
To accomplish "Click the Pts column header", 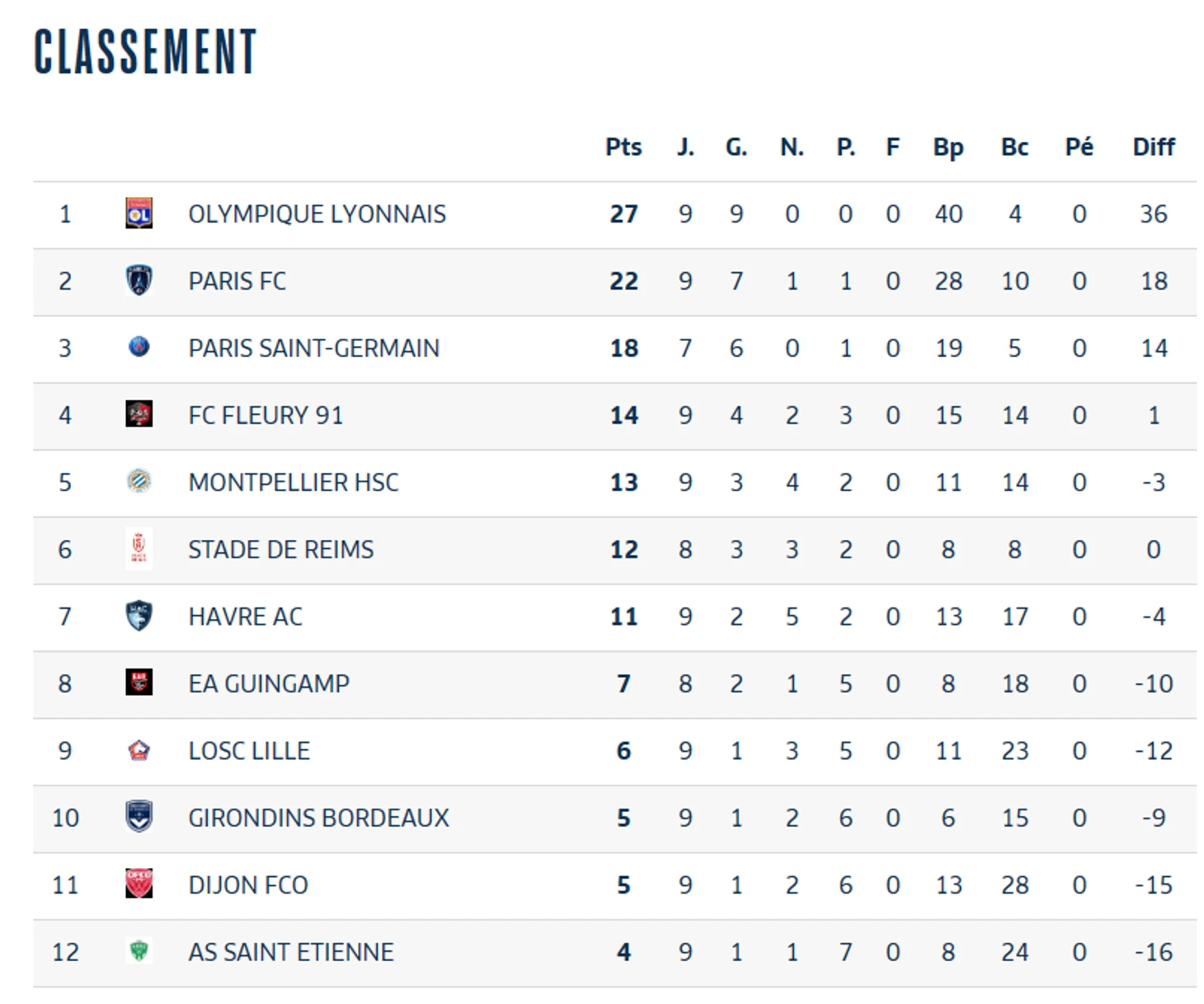I will [623, 147].
